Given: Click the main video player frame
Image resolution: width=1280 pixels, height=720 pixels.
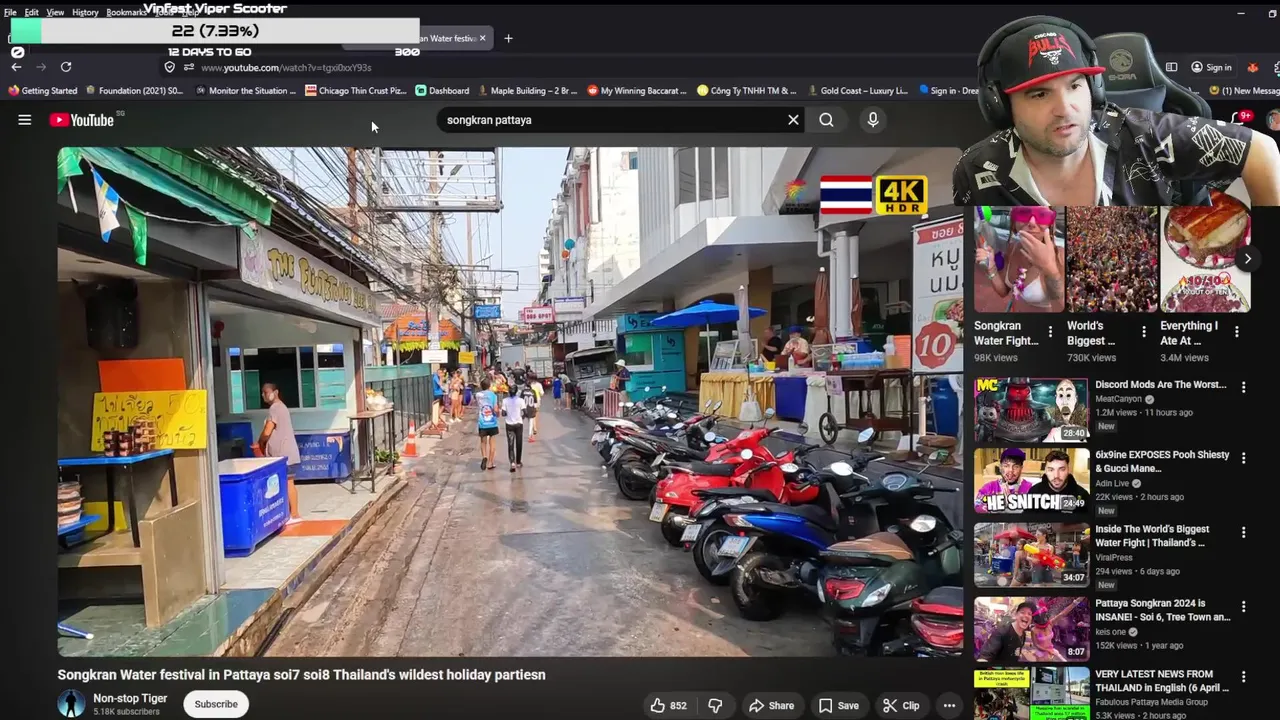Looking at the screenshot, I should click(510, 401).
